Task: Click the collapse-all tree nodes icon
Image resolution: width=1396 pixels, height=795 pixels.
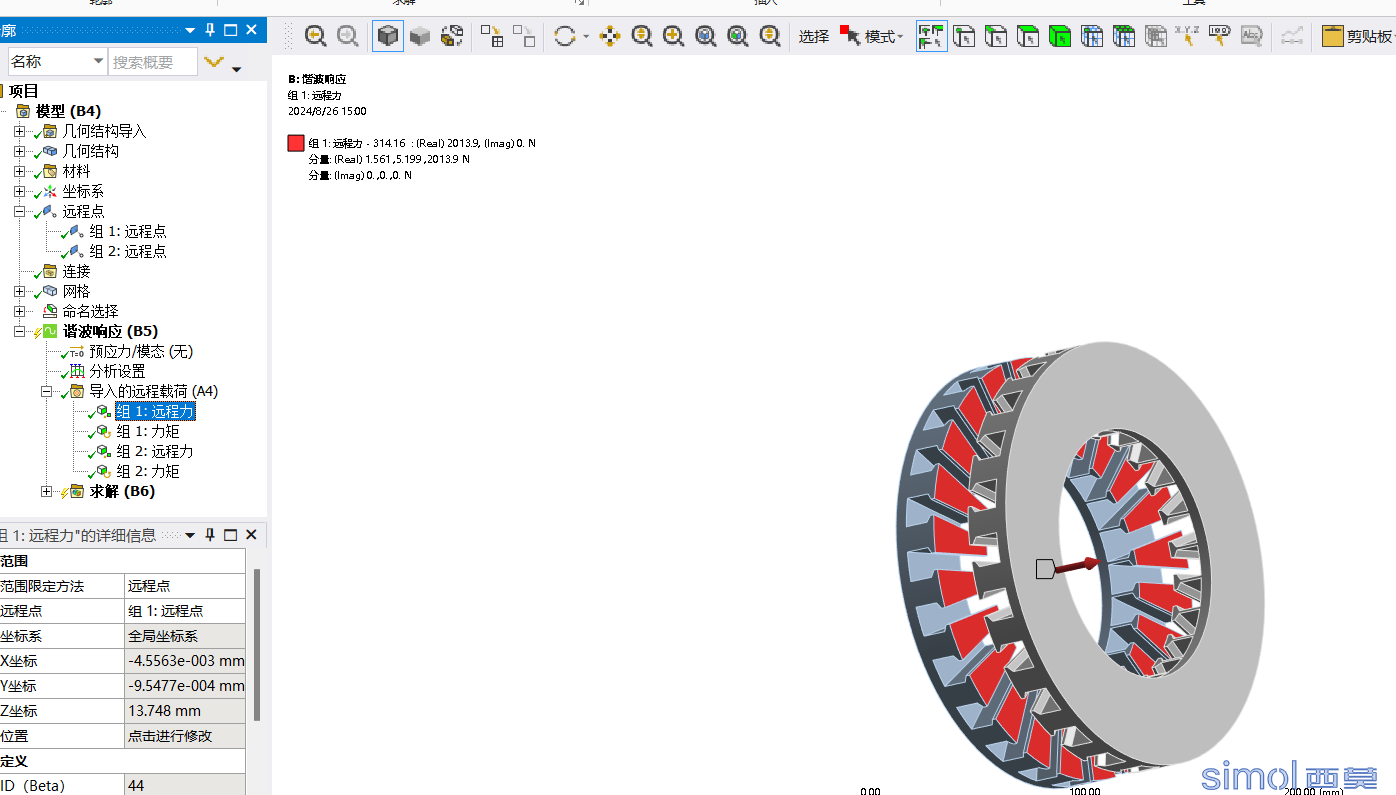Action: (524, 36)
